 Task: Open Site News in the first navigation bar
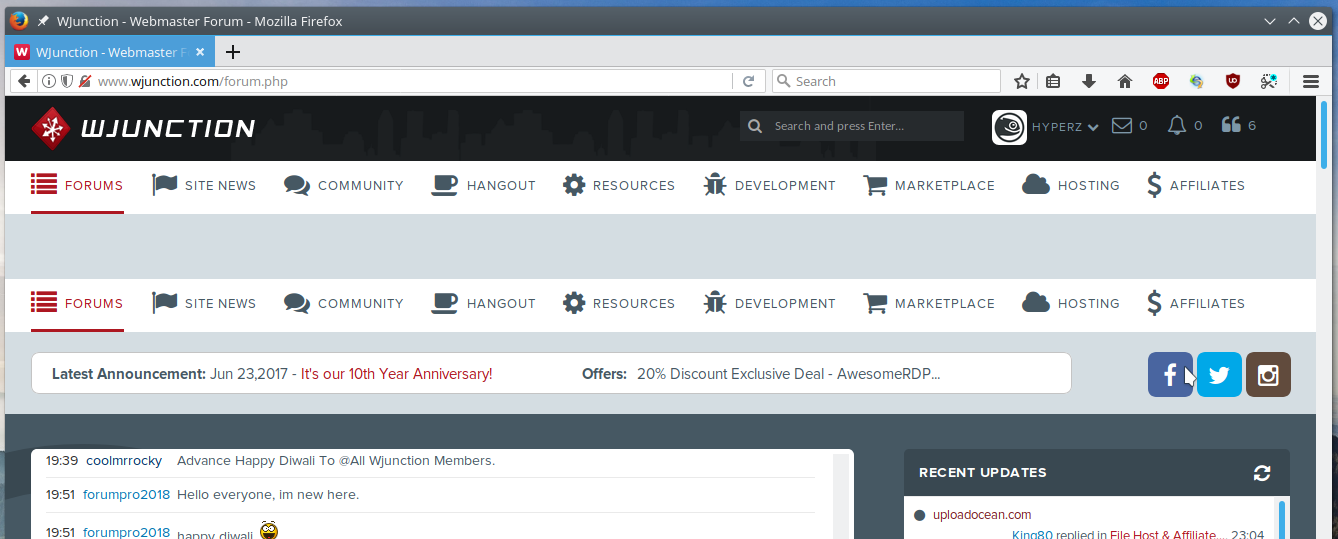[204, 185]
